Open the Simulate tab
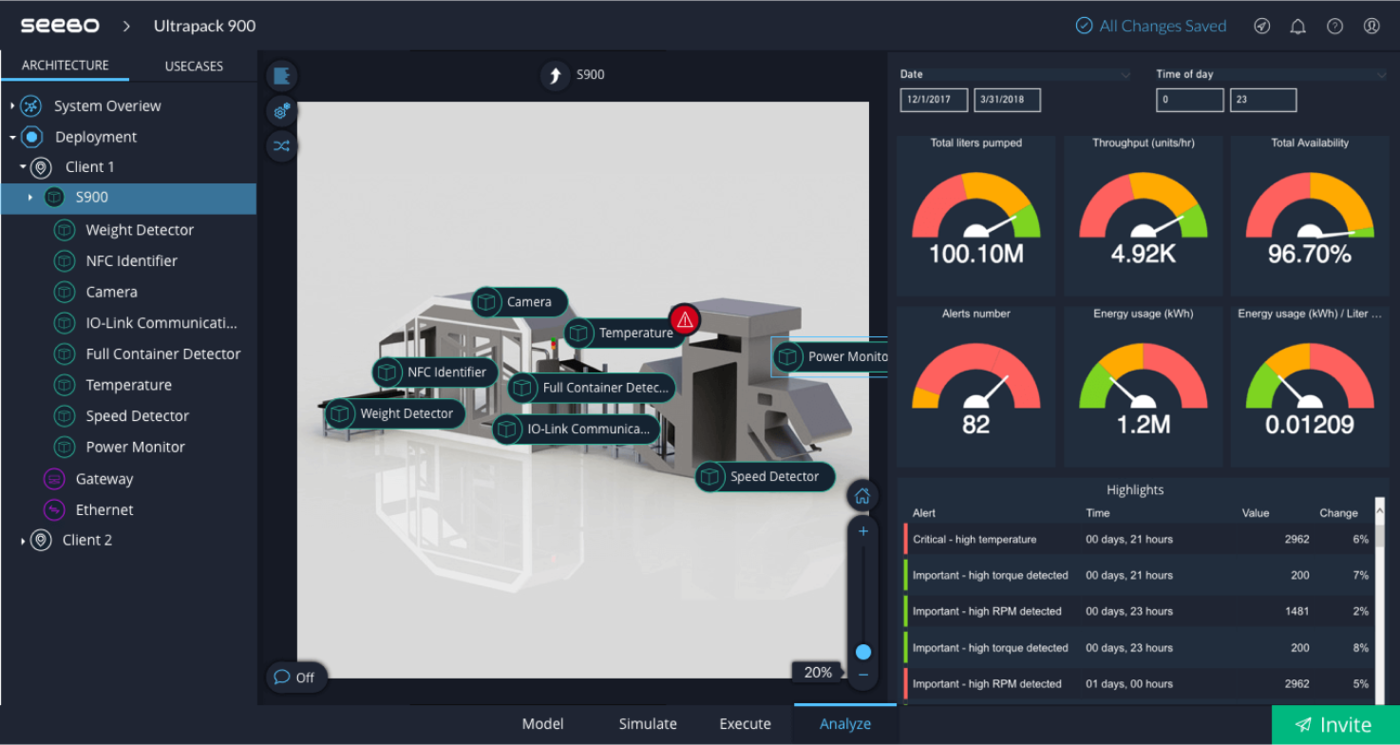Image resolution: width=1400 pixels, height=745 pixels. point(648,724)
